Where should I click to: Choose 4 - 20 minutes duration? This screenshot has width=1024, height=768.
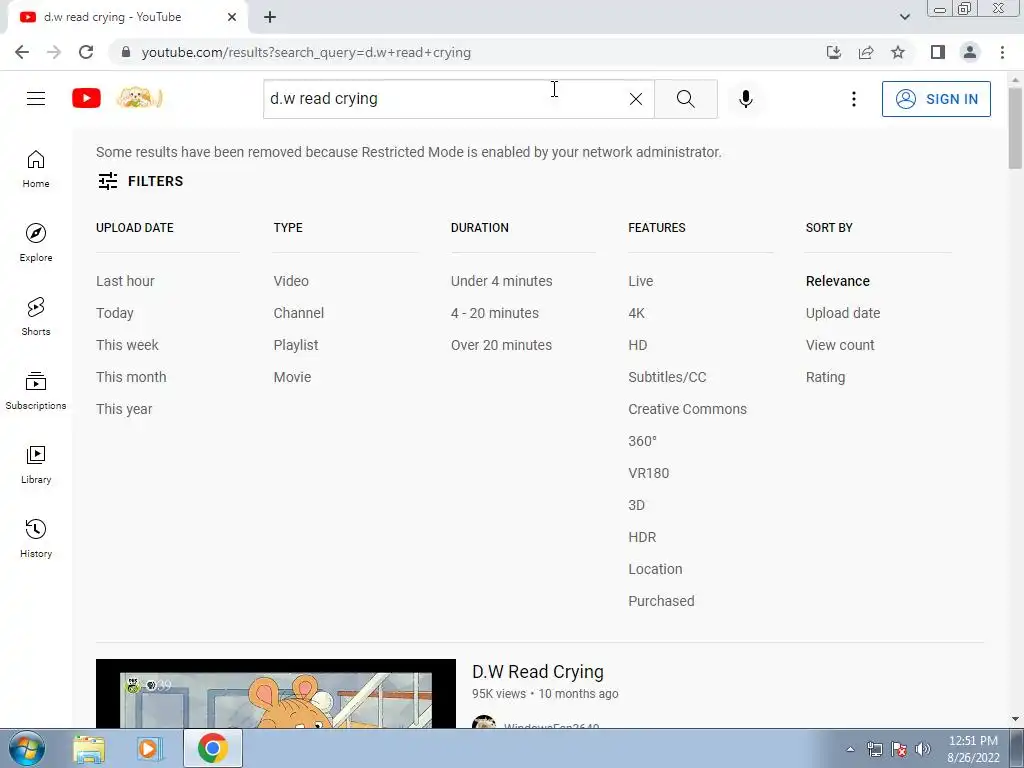pyautogui.click(x=495, y=313)
